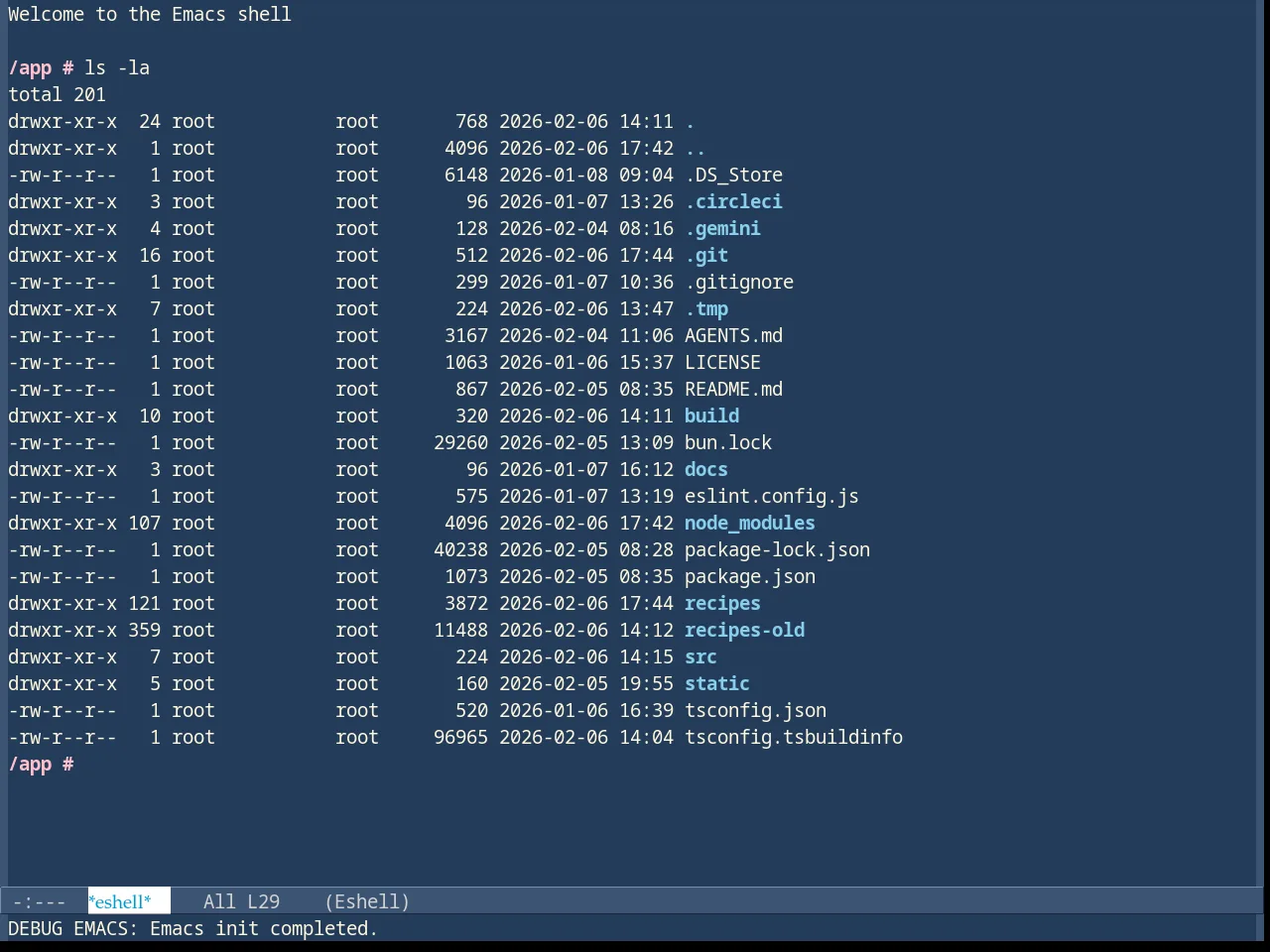The image size is (1270, 952).
Task: Click the 3872 size in the 17:44 recipes row
Action: coord(466,603)
